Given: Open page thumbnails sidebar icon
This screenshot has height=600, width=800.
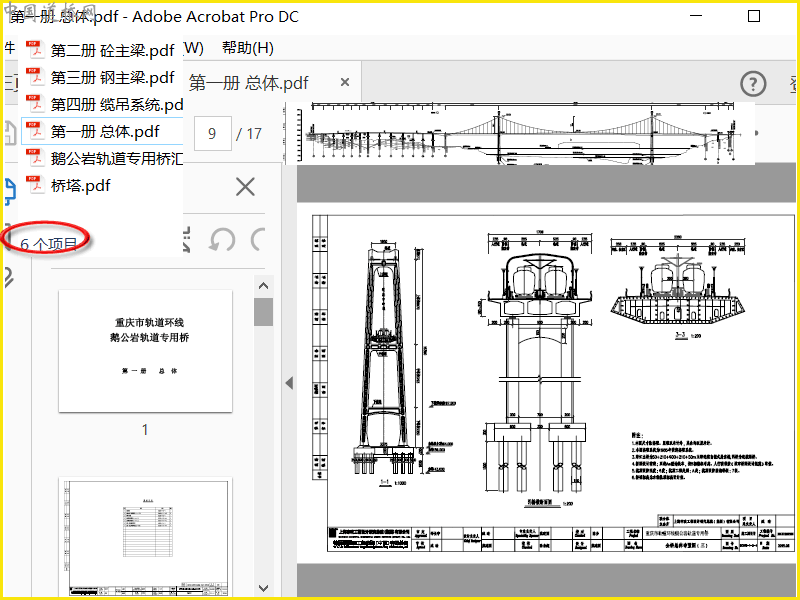Looking at the screenshot, I should point(10,192).
